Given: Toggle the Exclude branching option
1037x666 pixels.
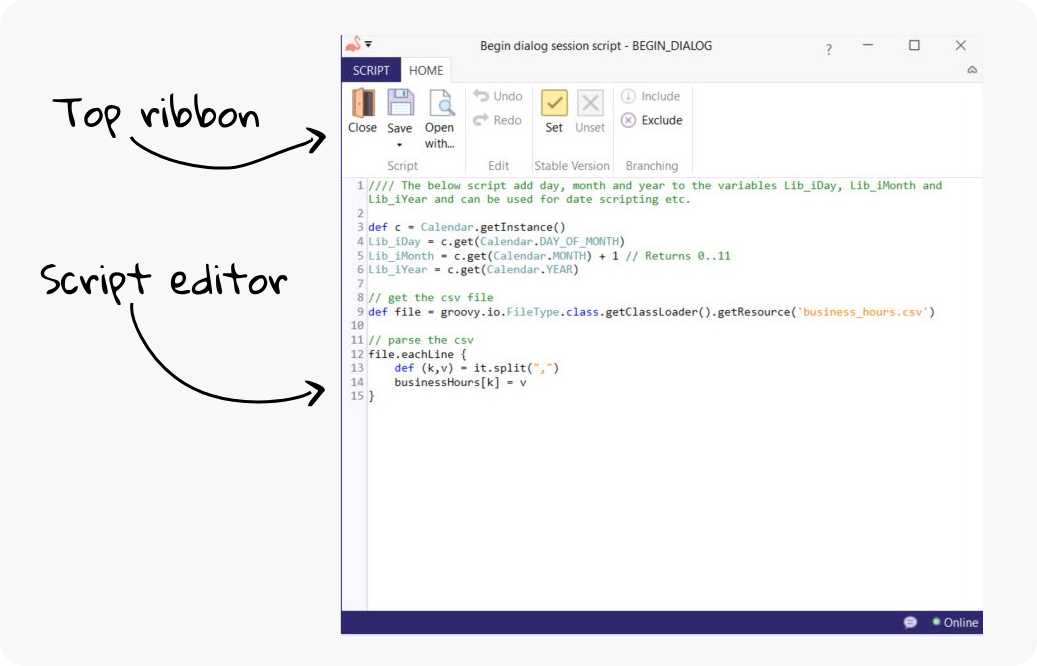Looking at the screenshot, I should click(653, 120).
